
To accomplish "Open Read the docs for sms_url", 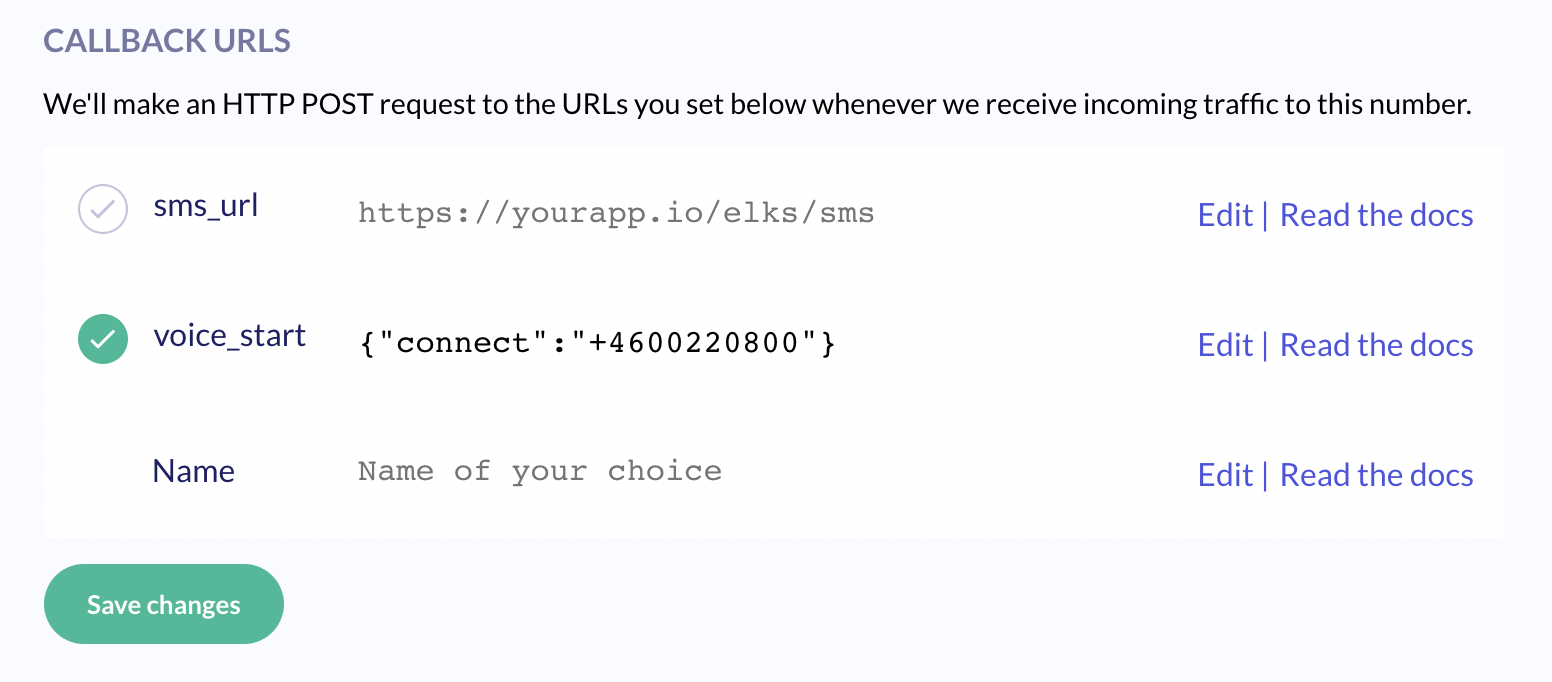I will (1376, 214).
